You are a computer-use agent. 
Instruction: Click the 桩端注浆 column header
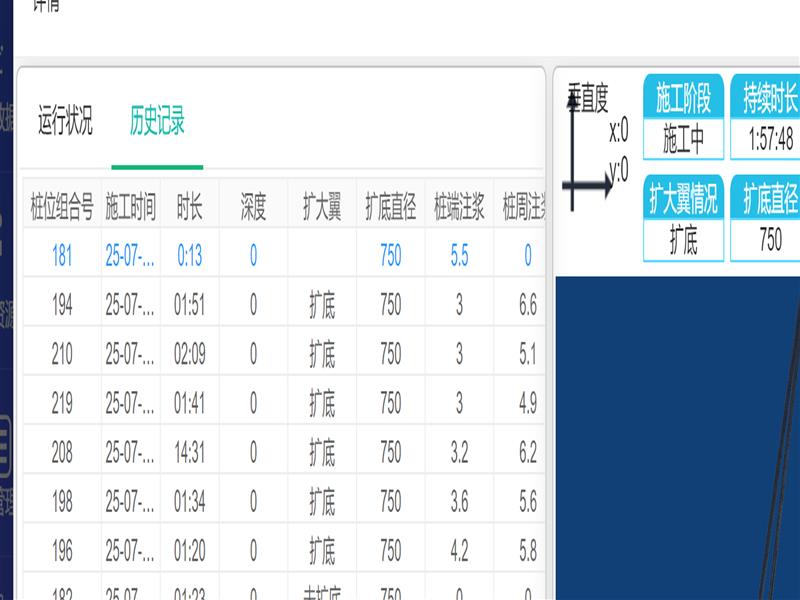[459, 207]
